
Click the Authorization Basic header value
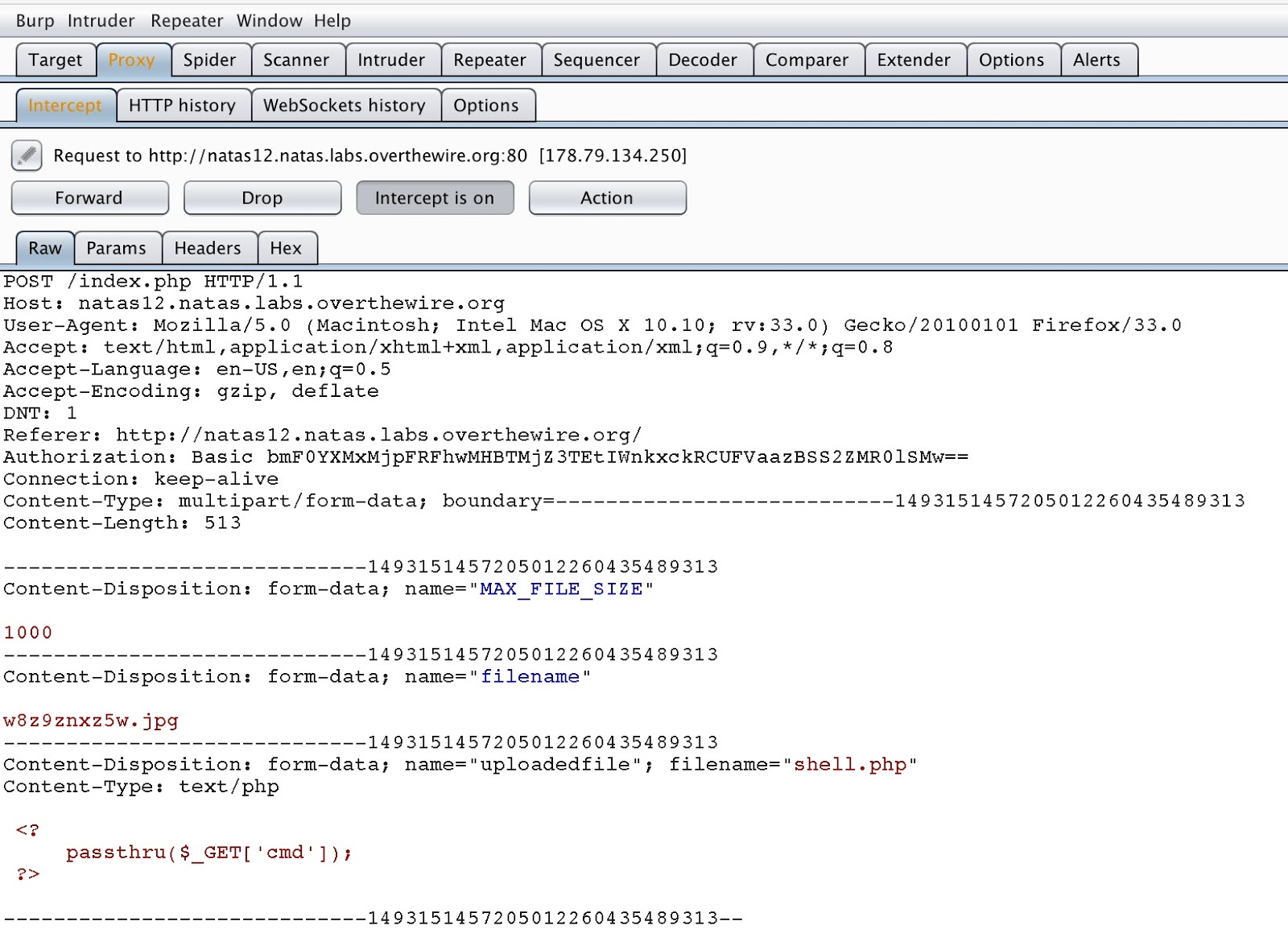point(617,457)
